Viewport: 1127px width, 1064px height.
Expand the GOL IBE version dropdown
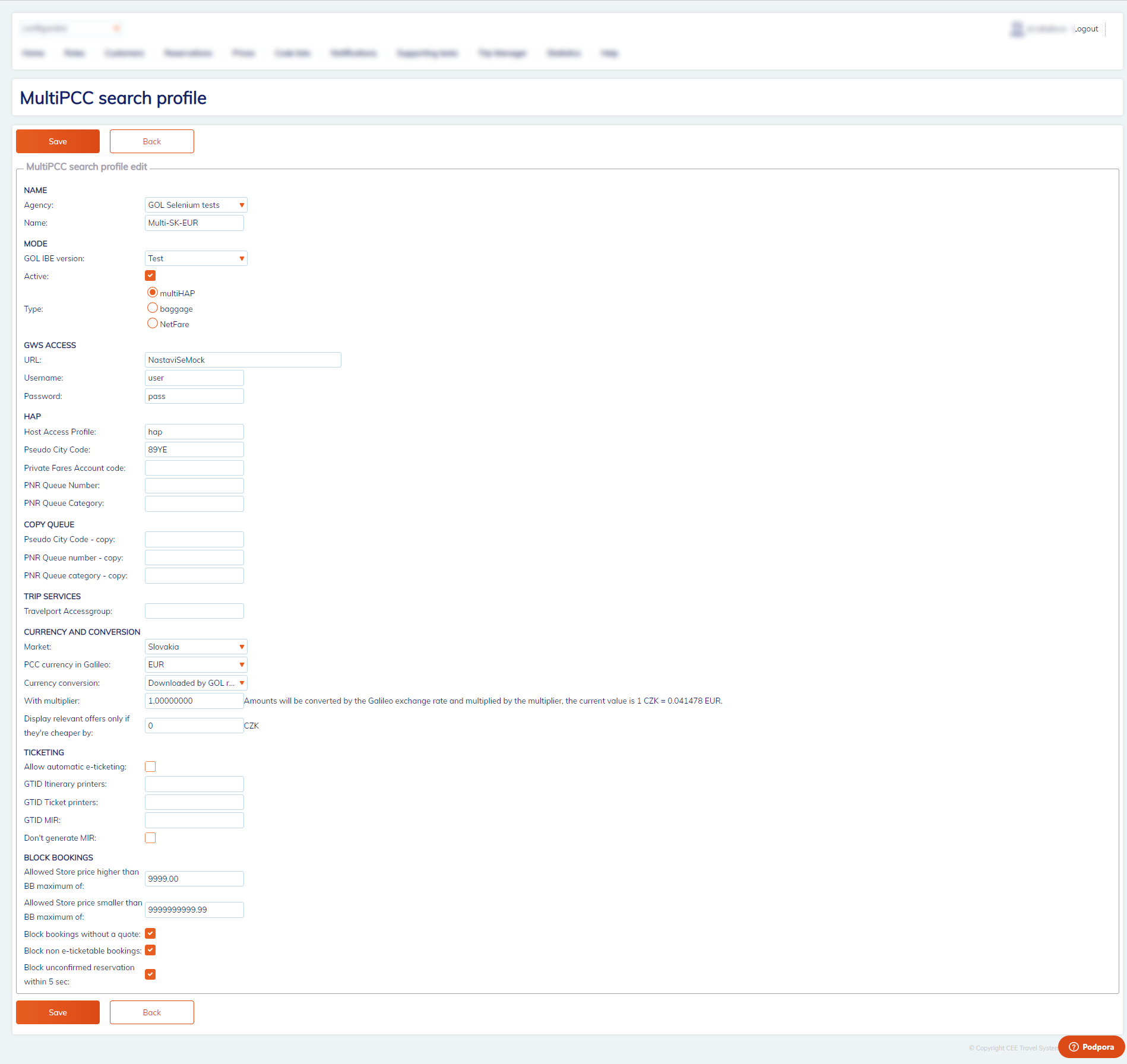point(196,258)
